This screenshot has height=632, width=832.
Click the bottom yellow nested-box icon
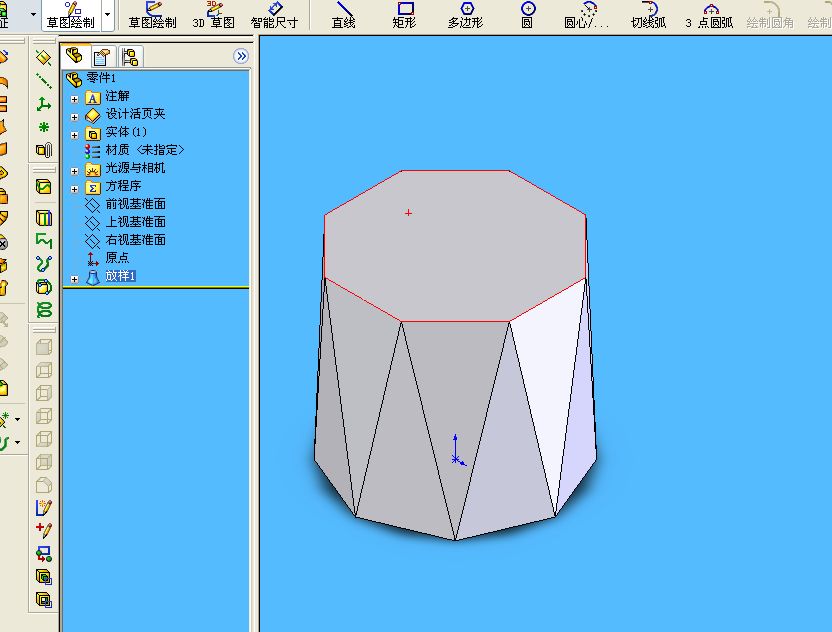tap(44, 600)
